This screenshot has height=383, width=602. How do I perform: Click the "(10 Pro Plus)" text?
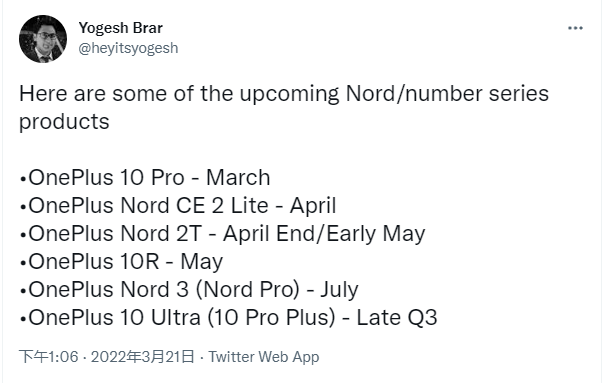[271, 318]
